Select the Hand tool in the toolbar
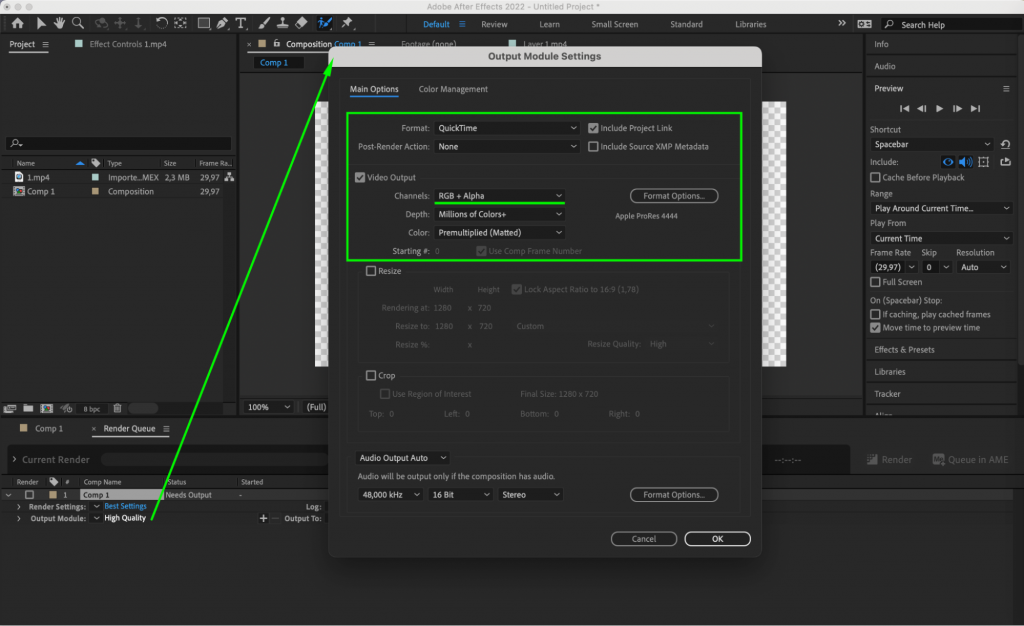This screenshot has height=626, width=1024. coord(58,21)
